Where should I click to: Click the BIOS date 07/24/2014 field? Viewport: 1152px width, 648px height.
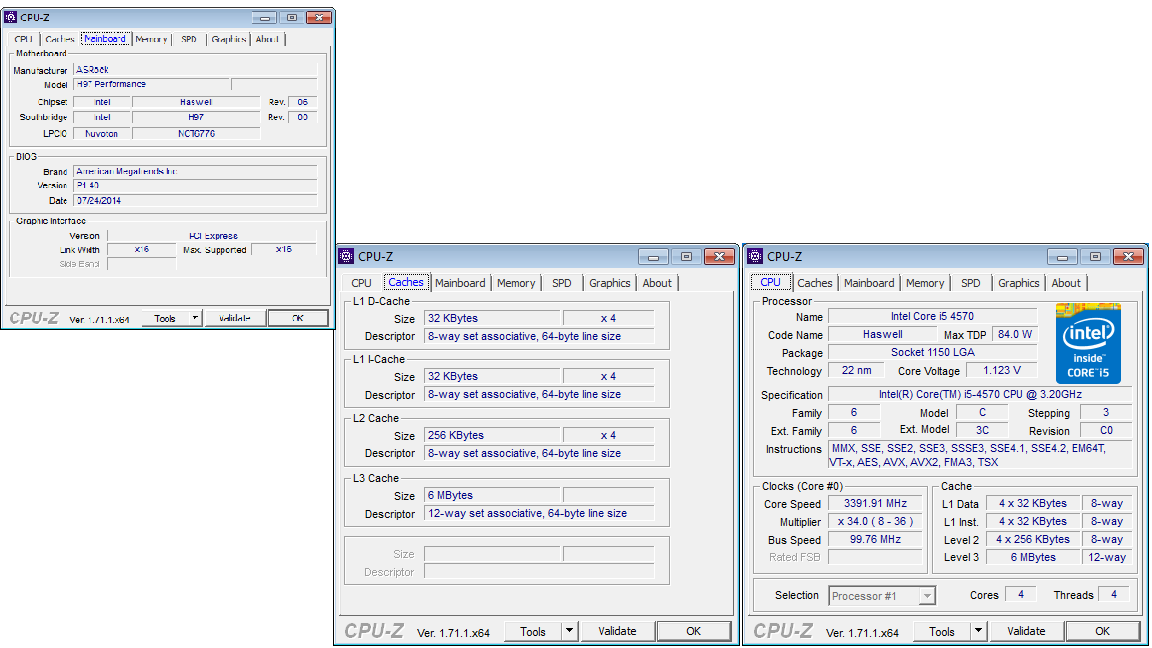(195, 201)
